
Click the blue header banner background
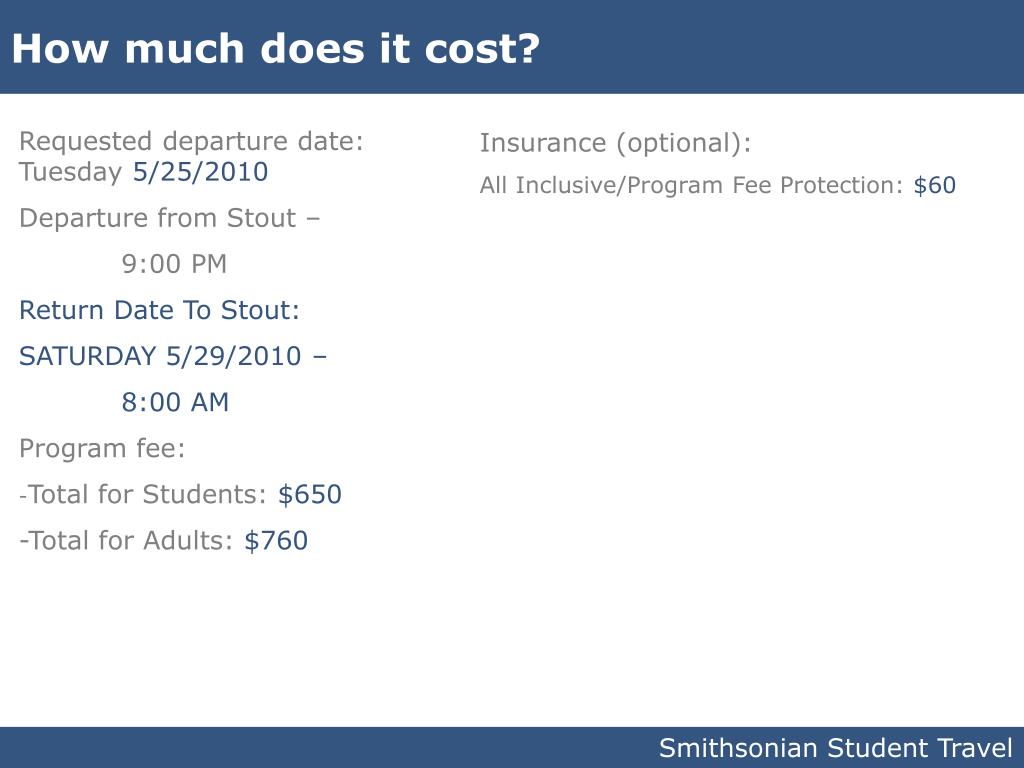pyautogui.click(x=784, y=47)
